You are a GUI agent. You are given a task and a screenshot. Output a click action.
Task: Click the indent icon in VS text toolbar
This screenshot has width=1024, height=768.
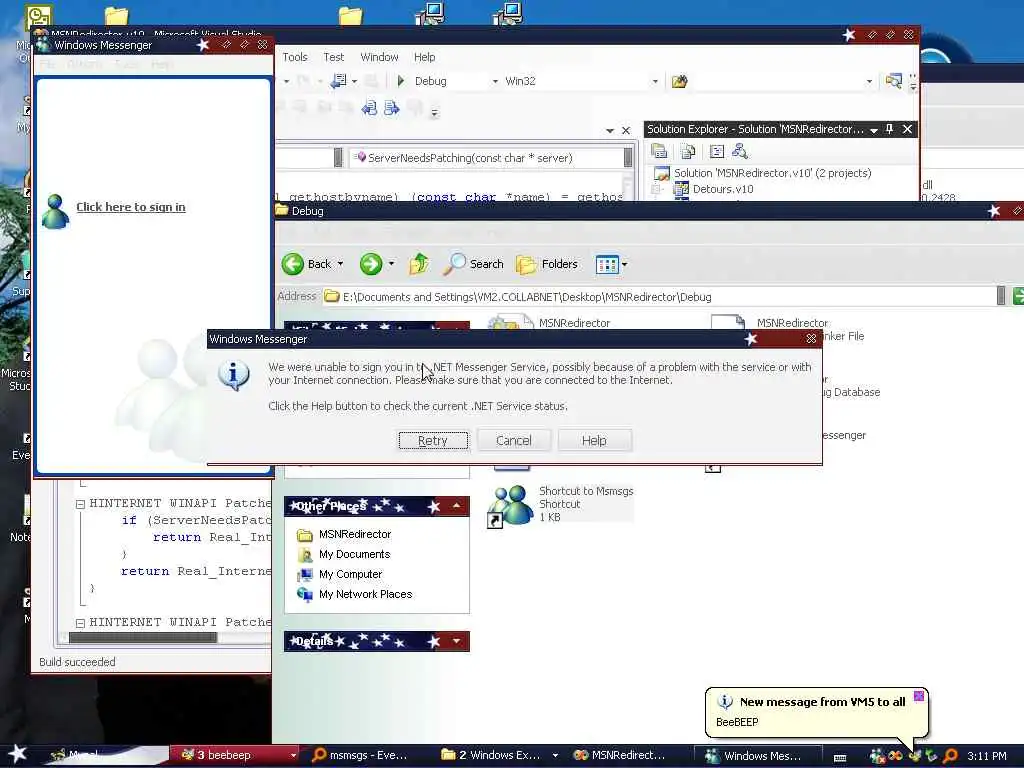pyautogui.click(x=391, y=108)
